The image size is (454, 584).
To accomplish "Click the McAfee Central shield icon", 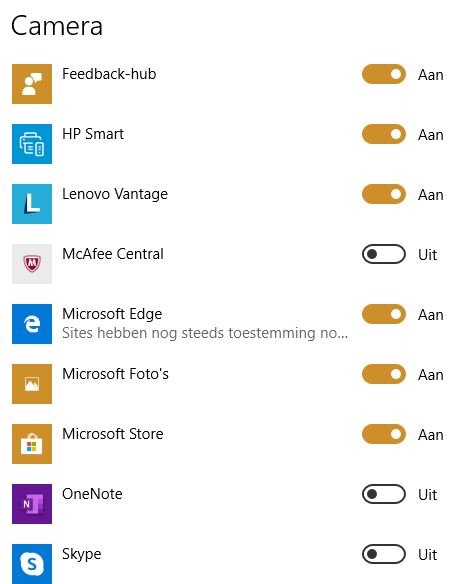I will (x=32, y=264).
